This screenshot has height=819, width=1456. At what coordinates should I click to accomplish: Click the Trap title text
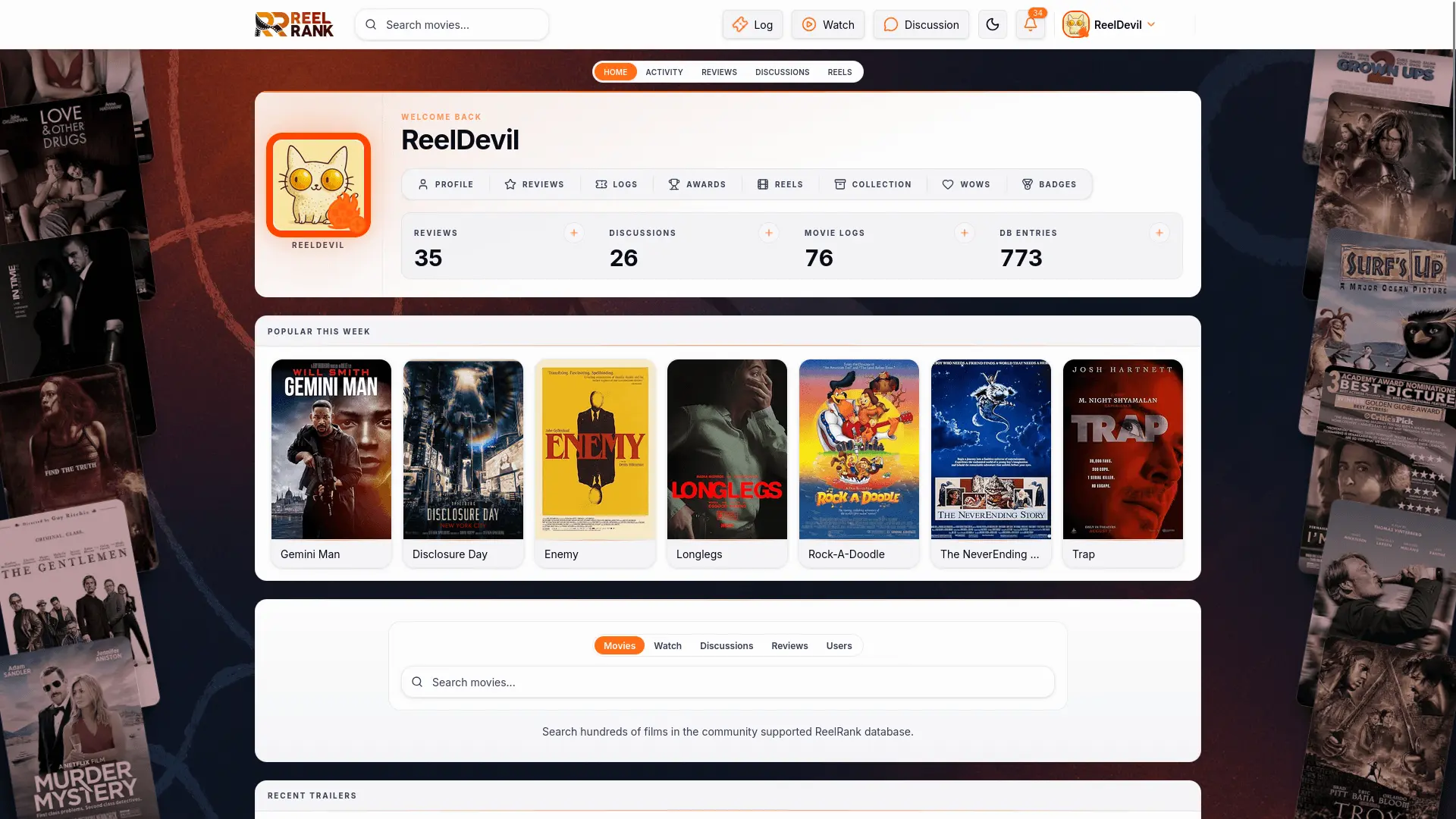pos(1084,554)
